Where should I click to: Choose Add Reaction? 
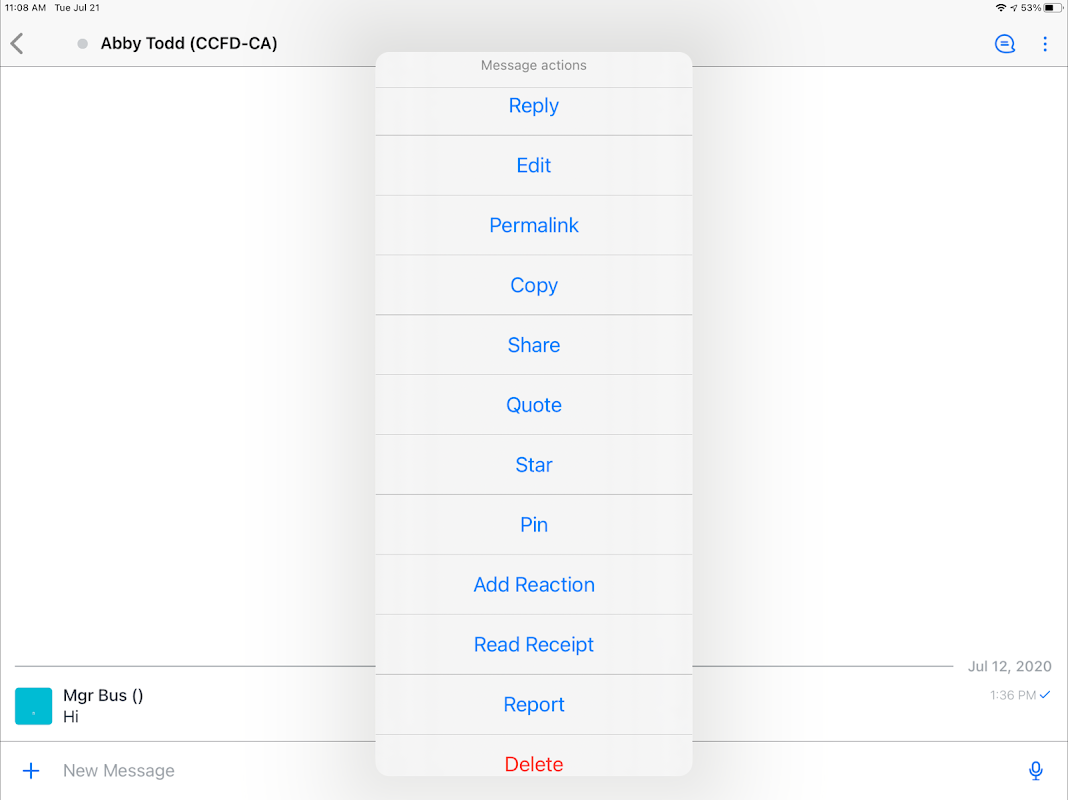click(x=534, y=586)
